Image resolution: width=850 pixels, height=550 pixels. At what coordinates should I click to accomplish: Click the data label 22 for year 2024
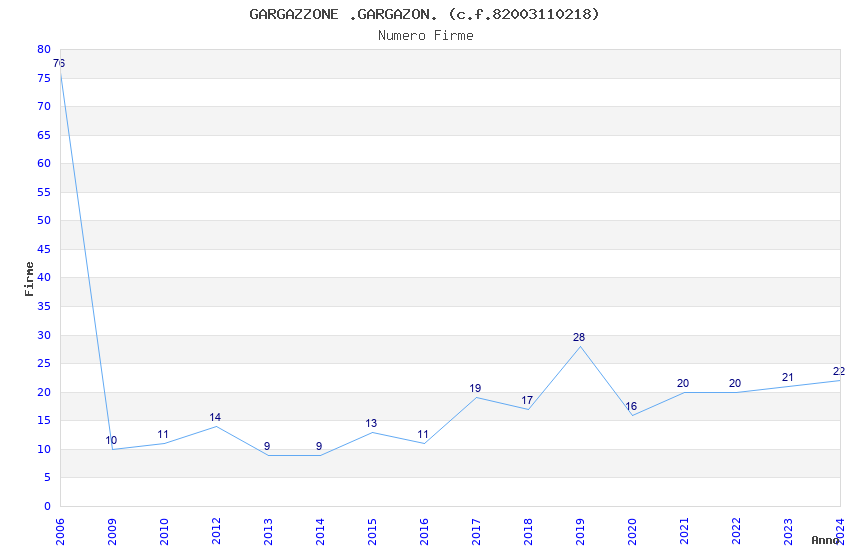click(839, 372)
